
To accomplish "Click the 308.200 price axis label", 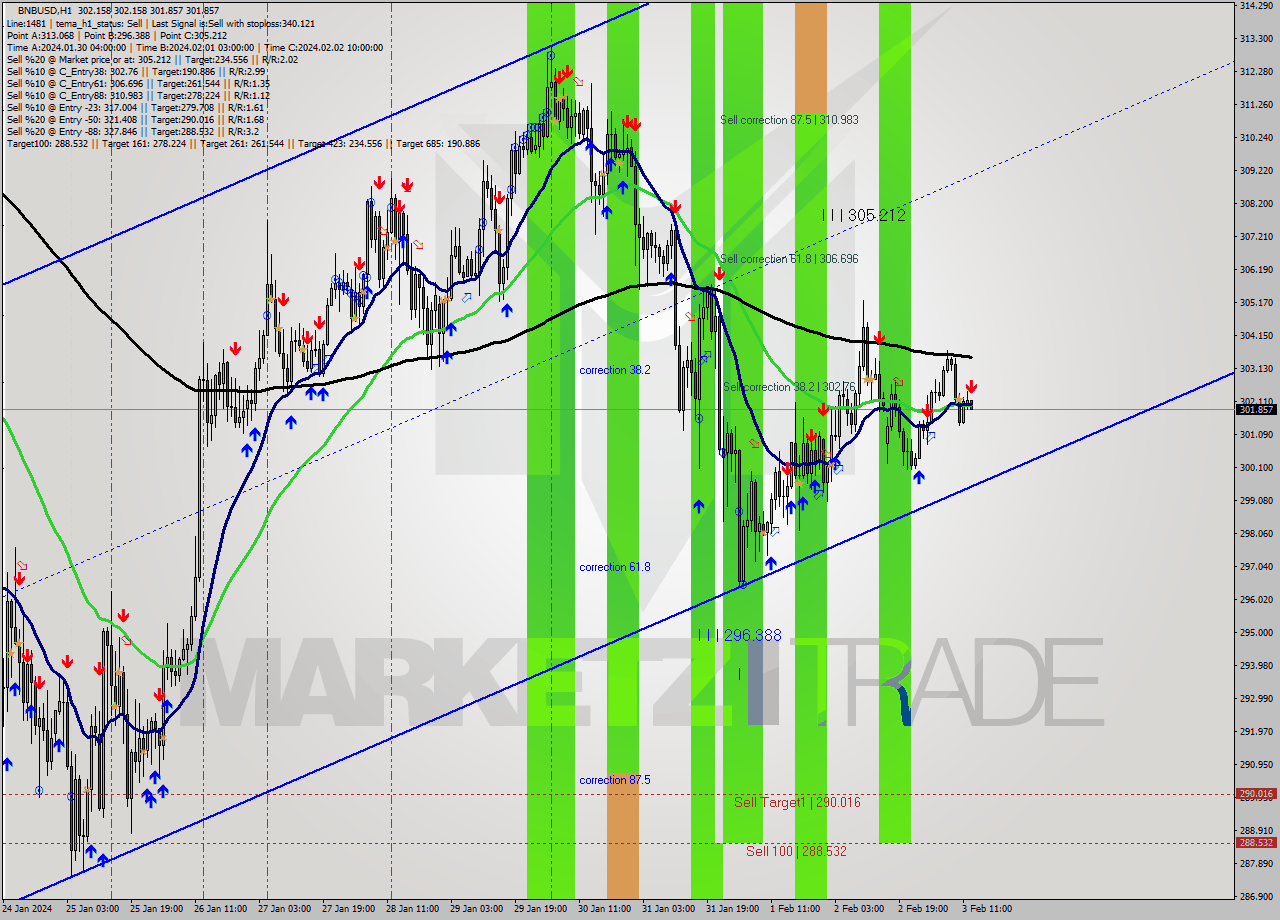I will pos(1255,204).
